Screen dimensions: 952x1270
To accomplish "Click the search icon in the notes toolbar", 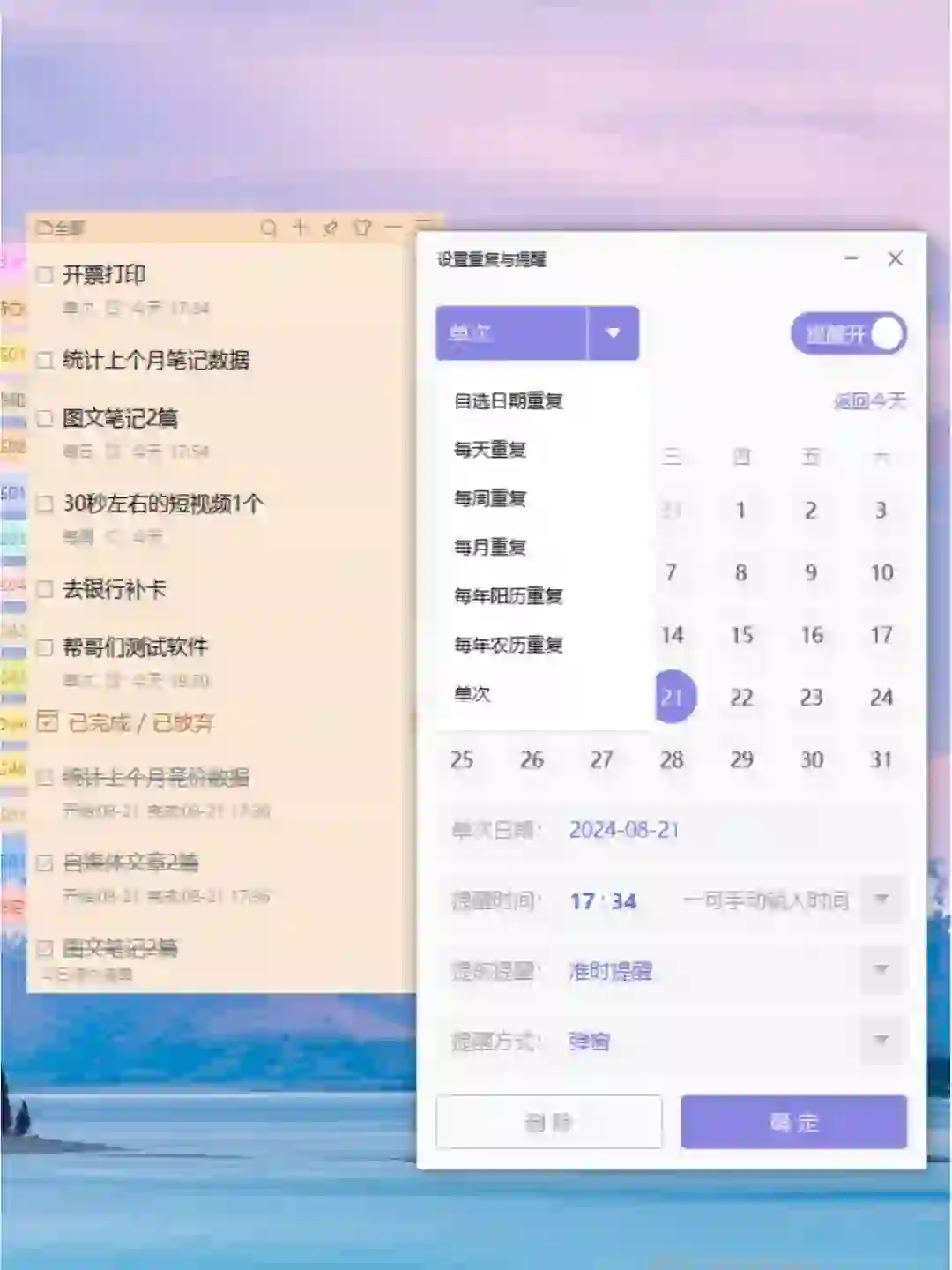I will [267, 228].
